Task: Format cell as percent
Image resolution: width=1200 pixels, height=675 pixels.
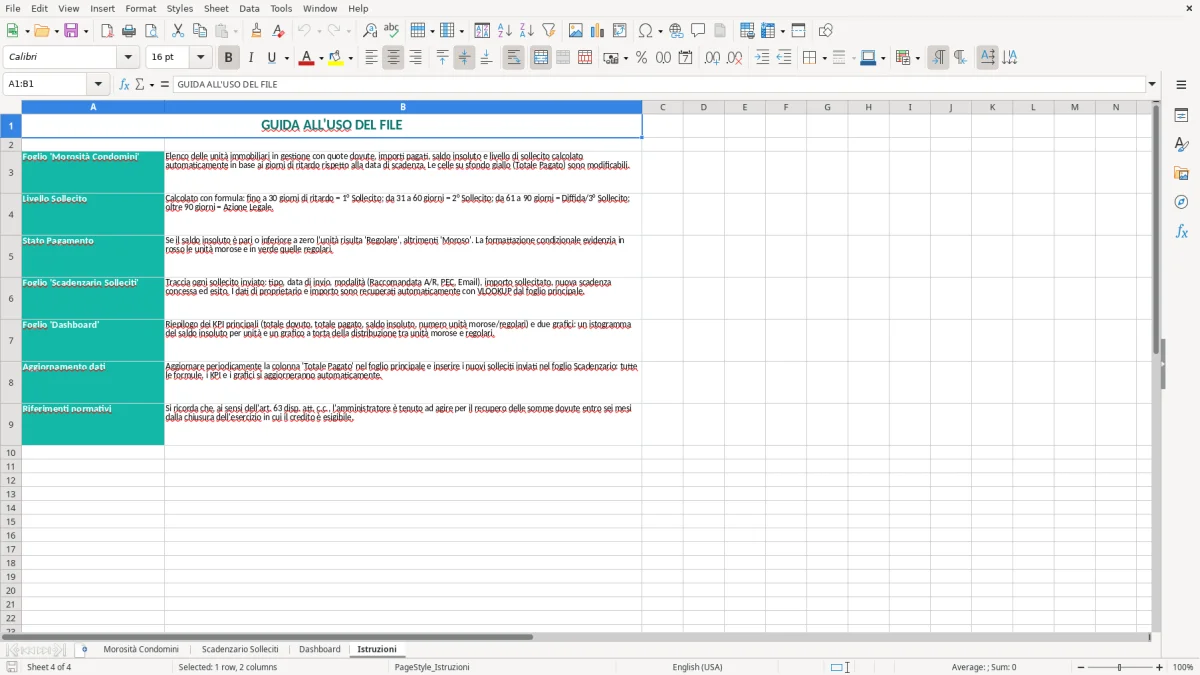Action: pos(641,58)
